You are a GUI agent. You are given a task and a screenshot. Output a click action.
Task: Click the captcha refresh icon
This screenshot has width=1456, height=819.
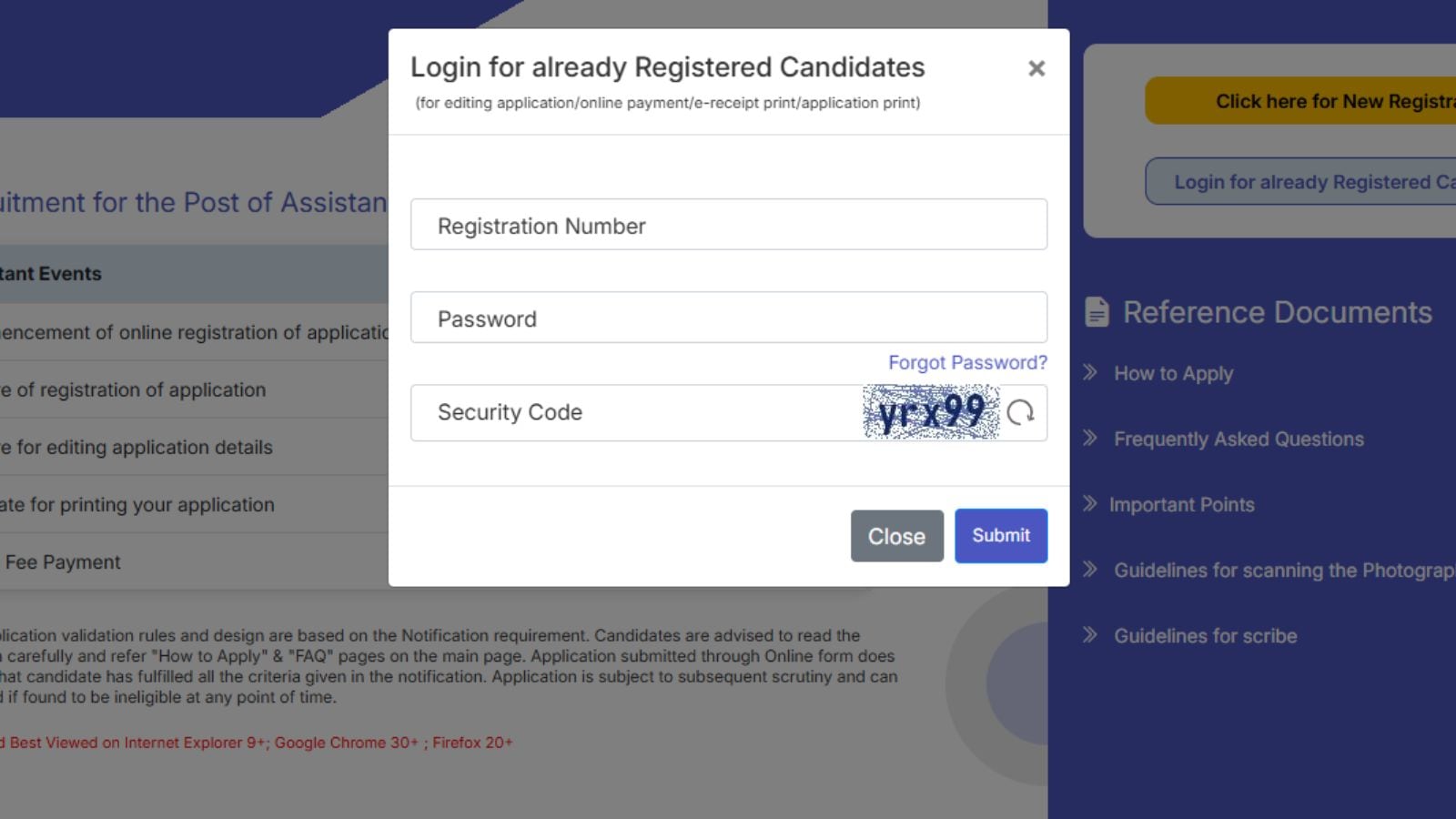(x=1020, y=413)
